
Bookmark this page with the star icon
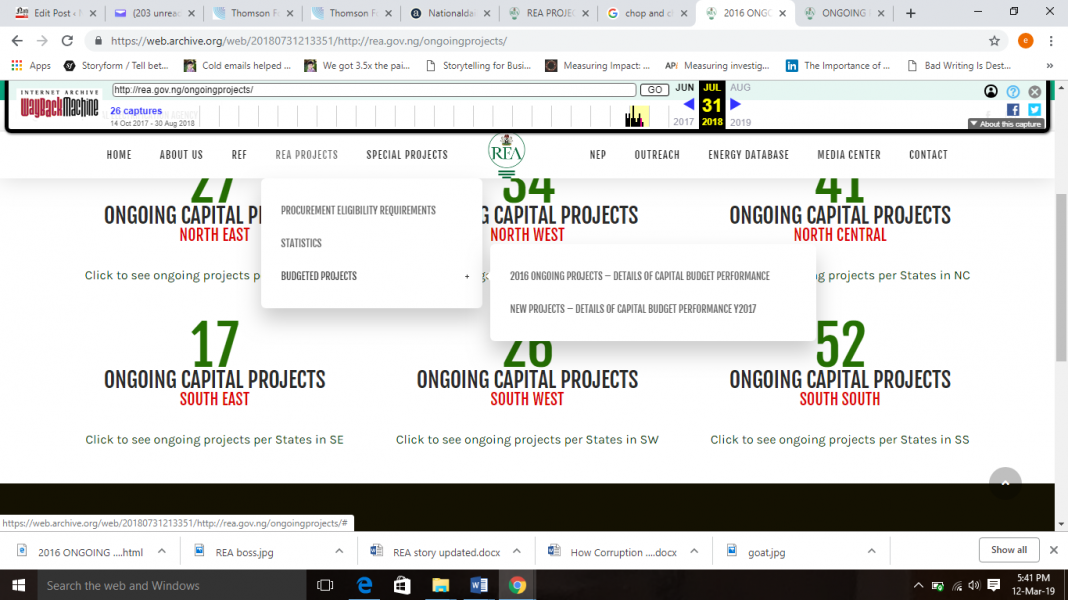tap(994, 41)
